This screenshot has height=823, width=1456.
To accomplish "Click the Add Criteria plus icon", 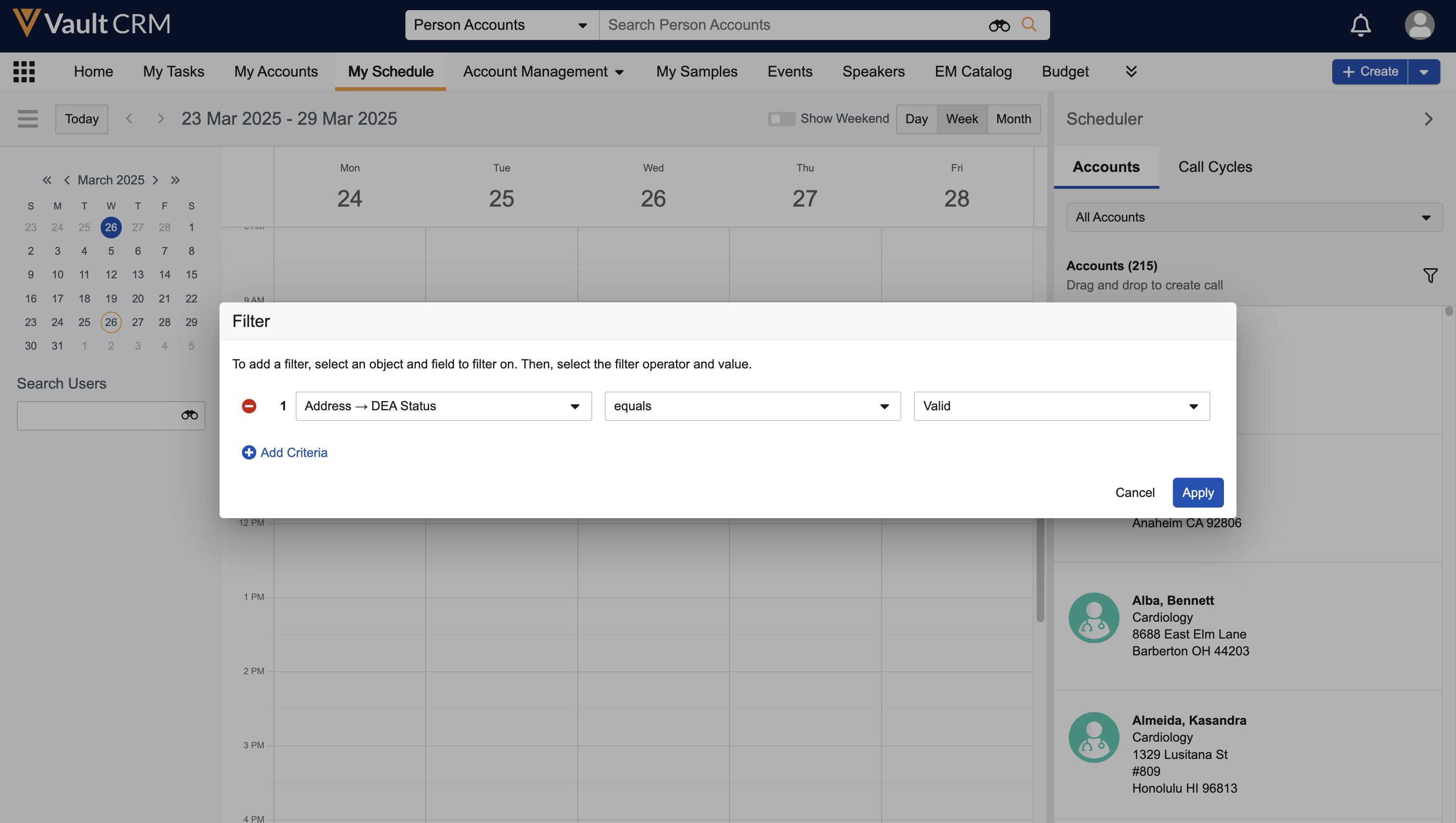I will pos(249,452).
